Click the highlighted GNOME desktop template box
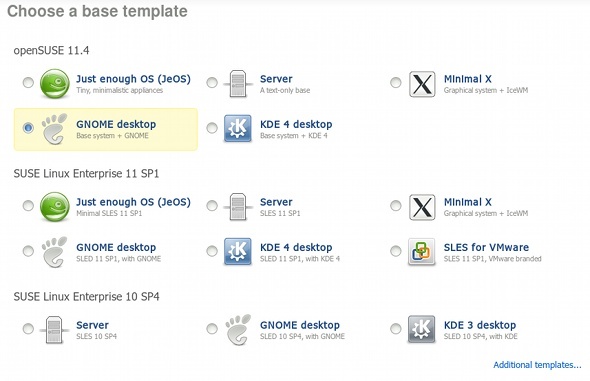The width and height of the screenshot is (590, 381). click(x=106, y=129)
